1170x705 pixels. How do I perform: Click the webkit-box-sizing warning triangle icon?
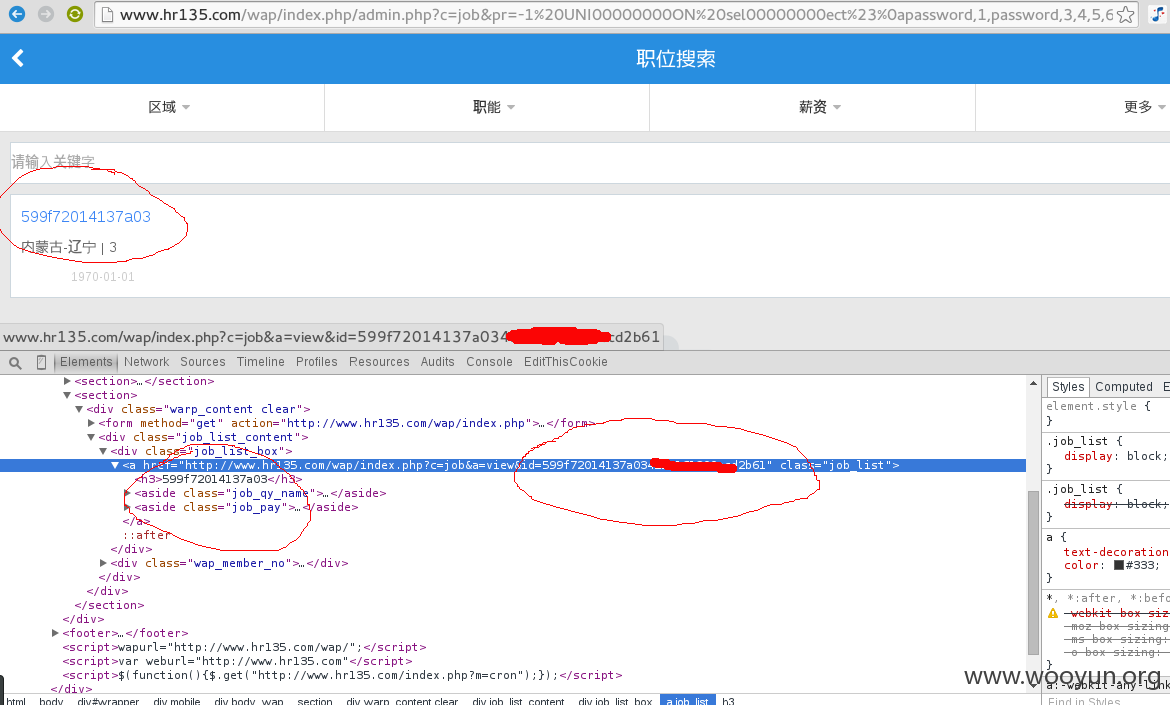(x=1053, y=613)
